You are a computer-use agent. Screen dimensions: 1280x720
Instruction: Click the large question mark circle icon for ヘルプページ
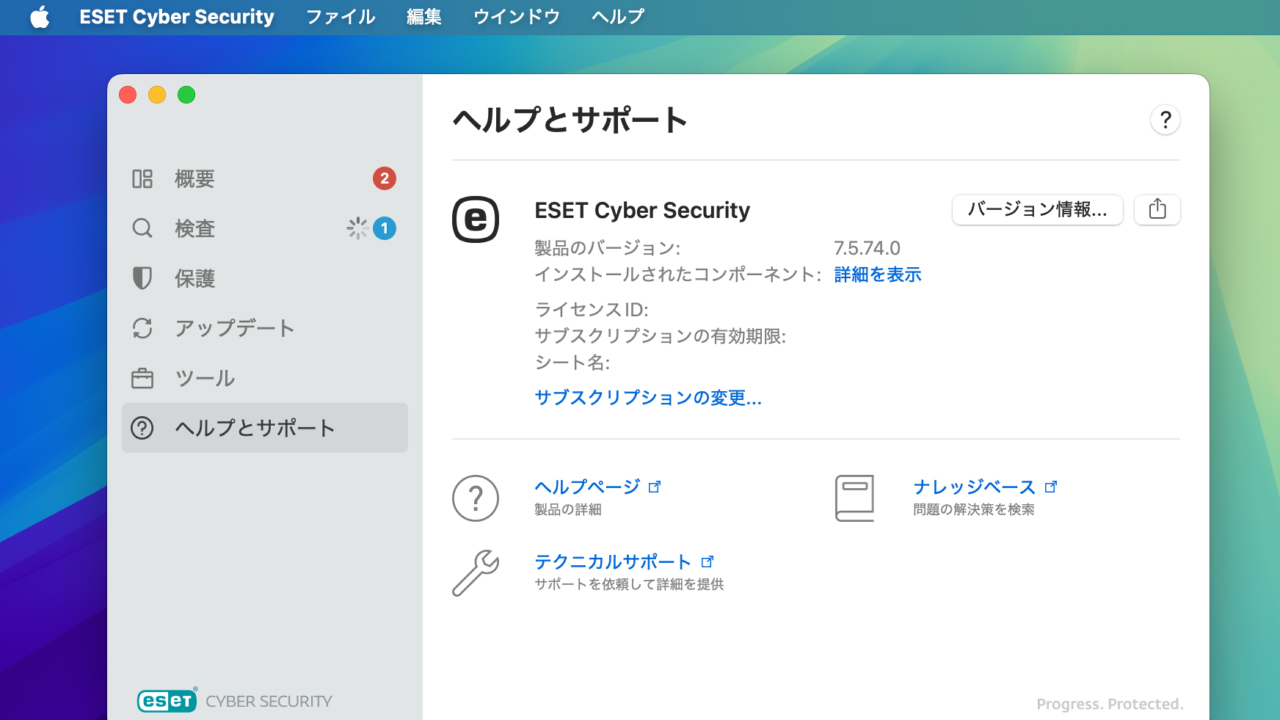coord(476,498)
